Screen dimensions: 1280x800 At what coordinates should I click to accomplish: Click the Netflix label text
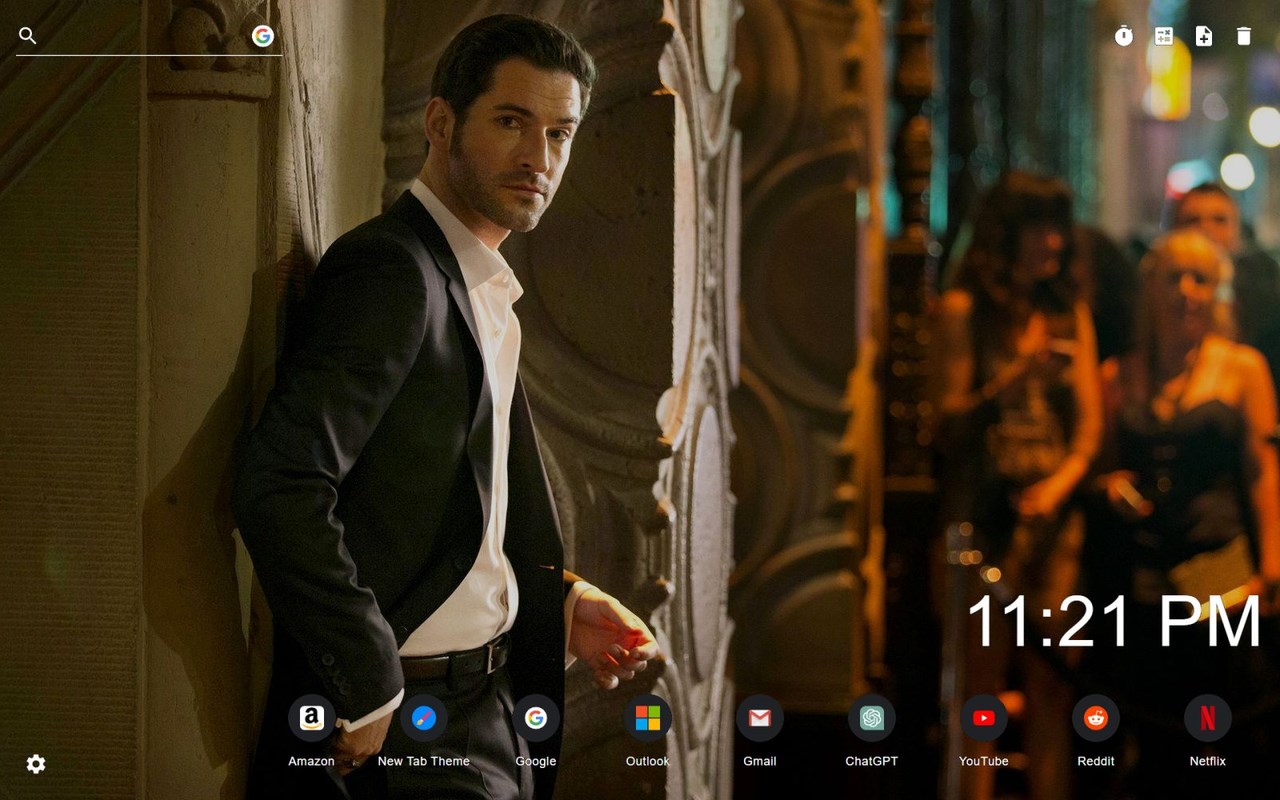pyautogui.click(x=1208, y=761)
